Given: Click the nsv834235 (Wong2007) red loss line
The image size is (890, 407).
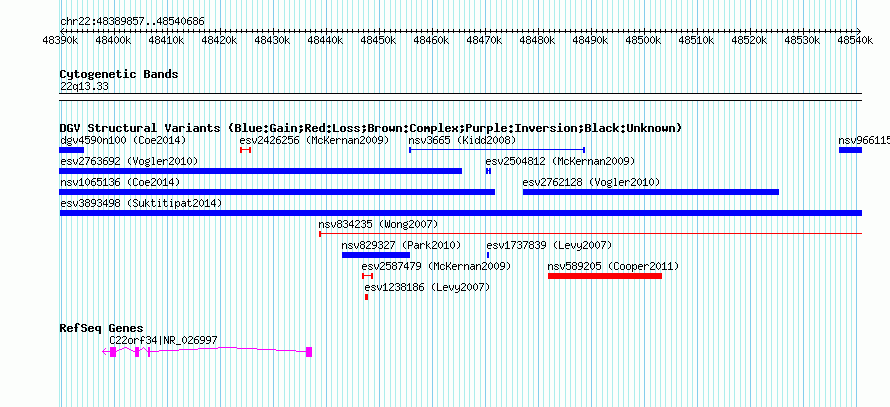Looking at the screenshot, I should coord(590,233).
